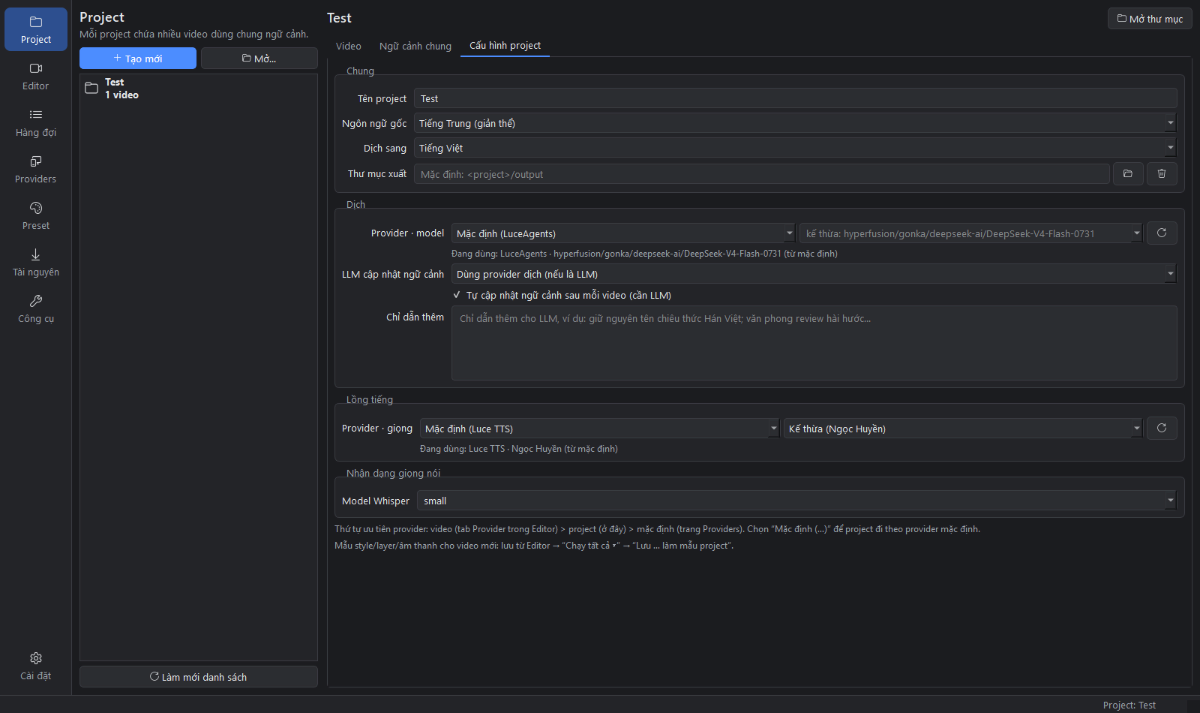The width and height of the screenshot is (1200, 713).
Task: Click the Tên project input field
Action: [795, 99]
